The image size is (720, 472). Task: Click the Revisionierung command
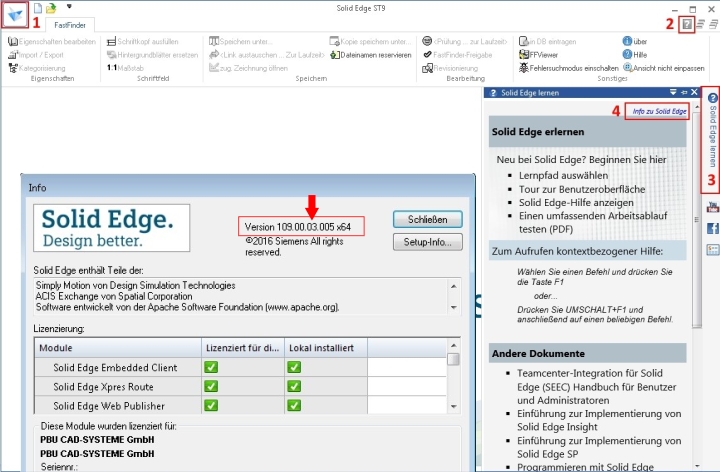pos(450,68)
